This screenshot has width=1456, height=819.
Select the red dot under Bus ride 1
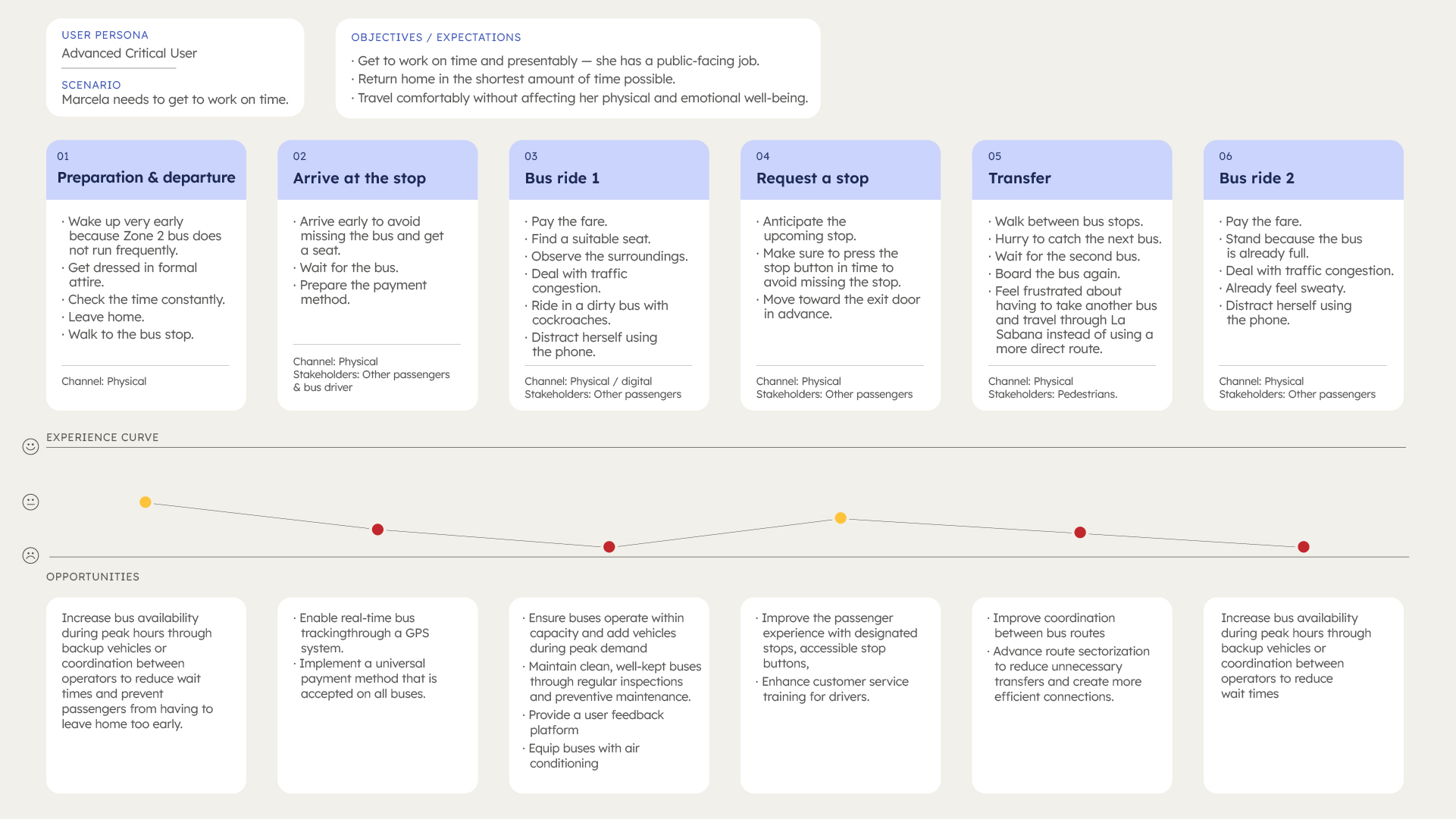coord(609,547)
